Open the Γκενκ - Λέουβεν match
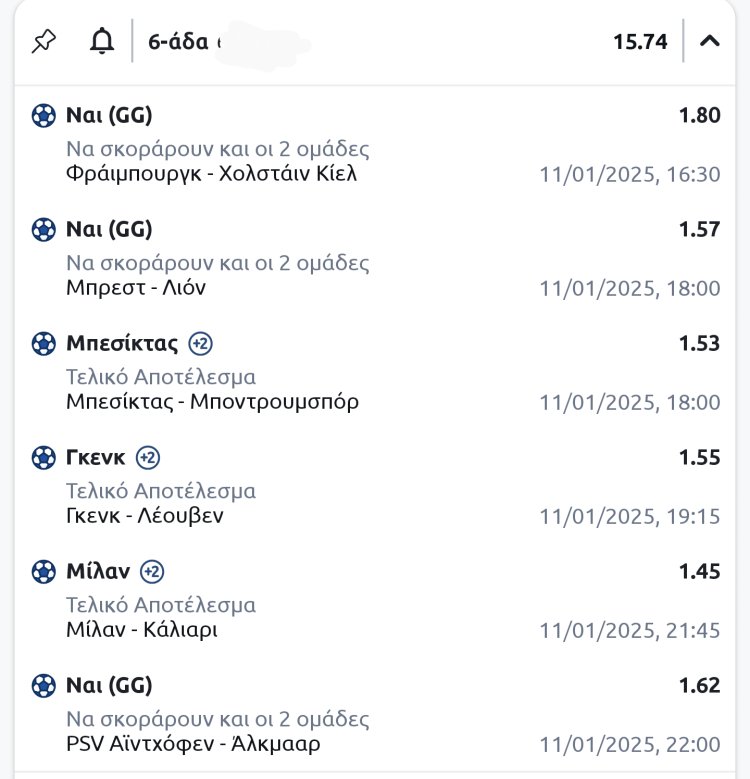Screen dimensions: 750x779 [x=145, y=516]
